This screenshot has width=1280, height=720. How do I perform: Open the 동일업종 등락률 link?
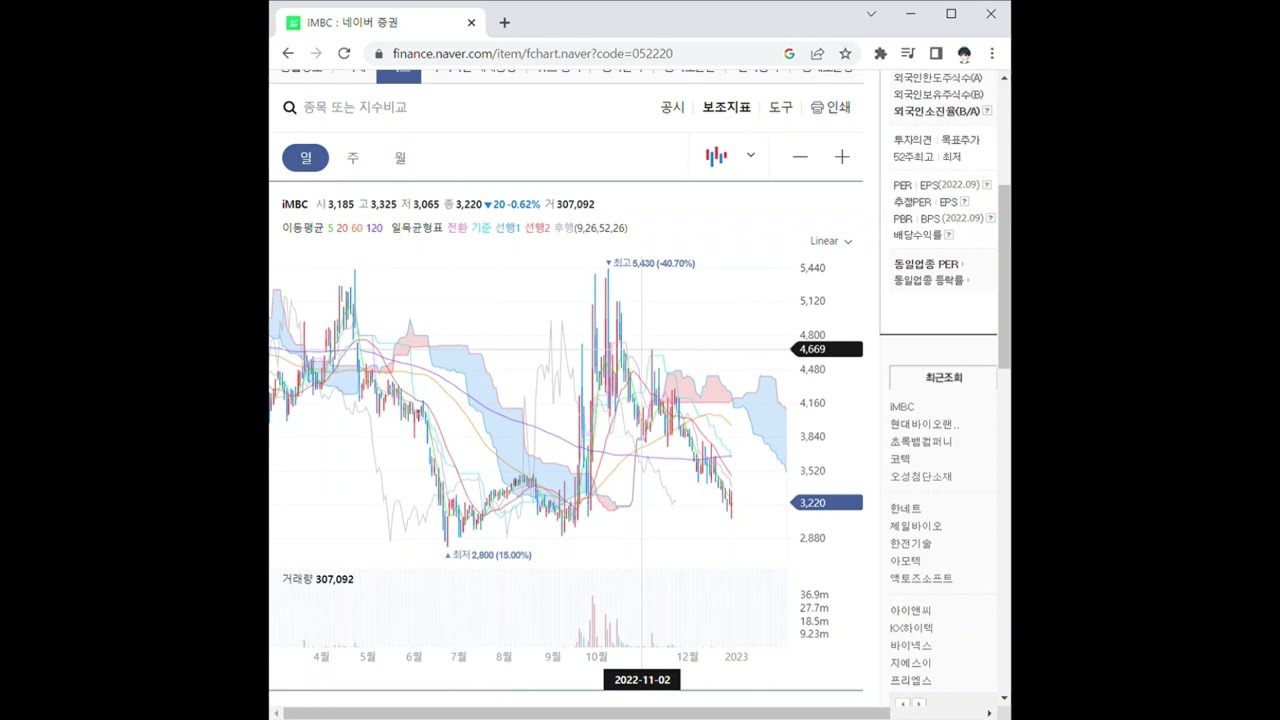(931, 280)
